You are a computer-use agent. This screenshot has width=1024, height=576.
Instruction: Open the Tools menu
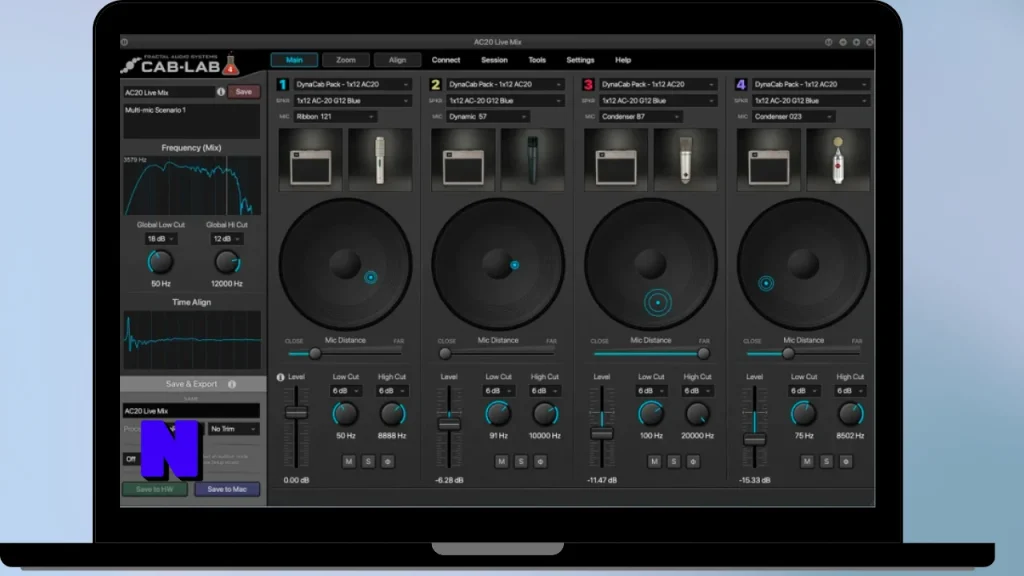tap(537, 60)
